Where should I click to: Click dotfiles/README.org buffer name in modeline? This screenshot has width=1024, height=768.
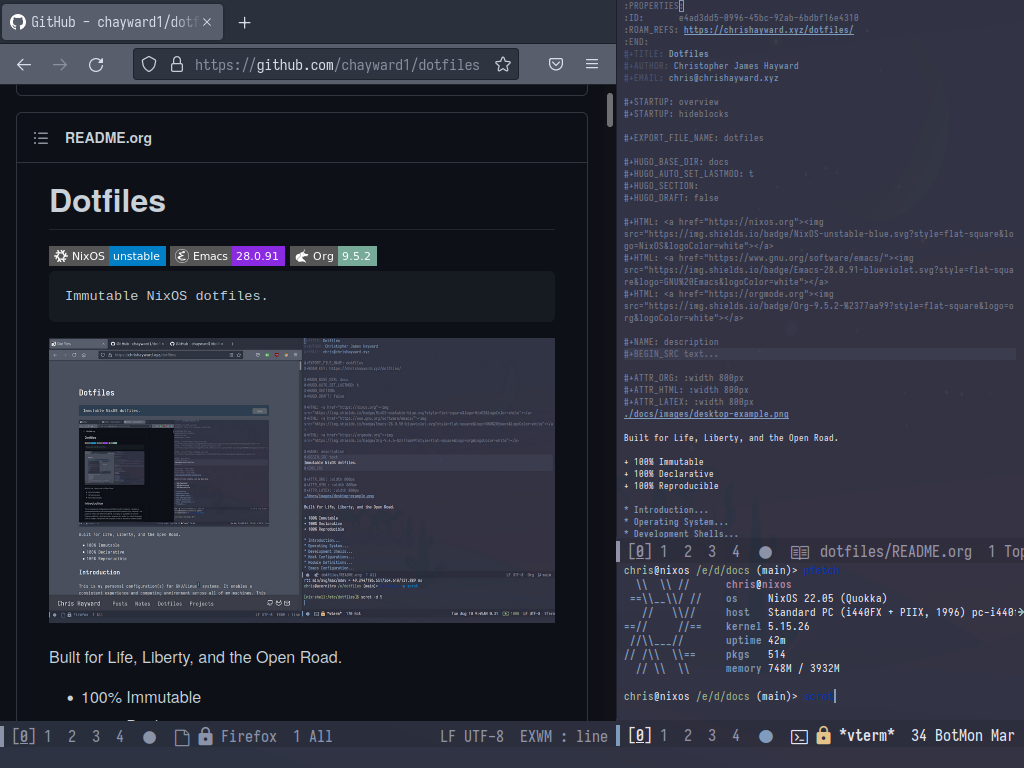[895, 552]
